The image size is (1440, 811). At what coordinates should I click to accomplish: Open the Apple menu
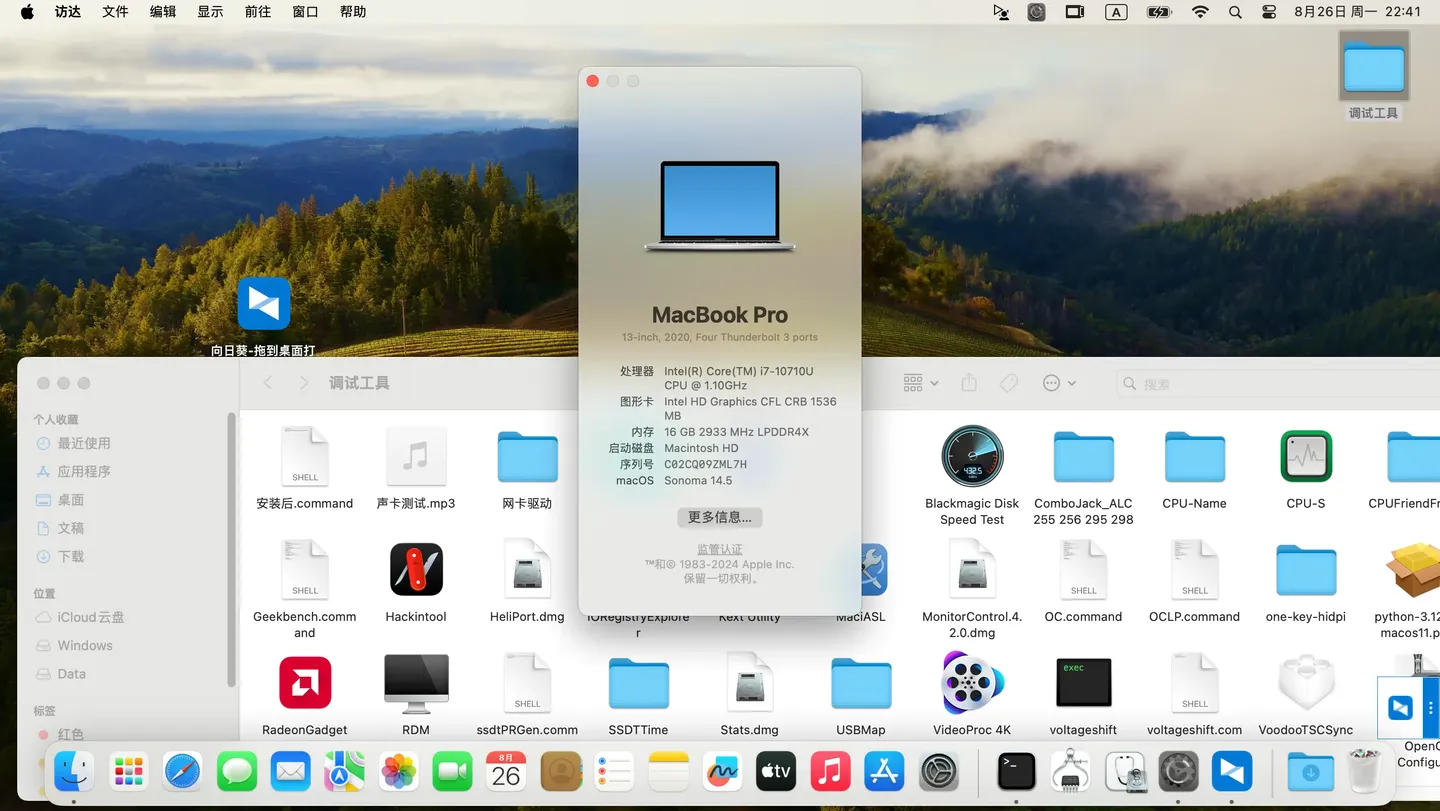(x=27, y=12)
